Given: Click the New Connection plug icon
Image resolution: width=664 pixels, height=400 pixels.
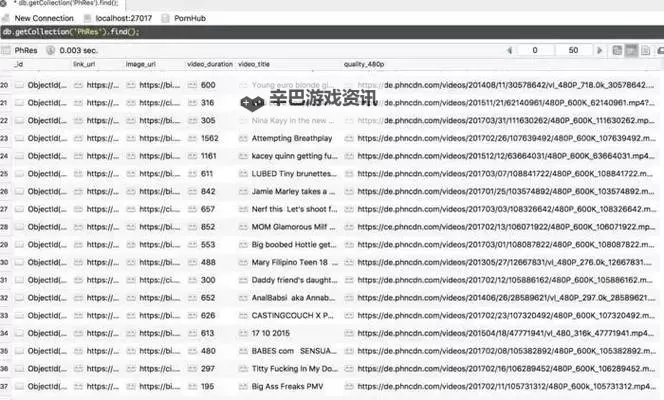Looking at the screenshot, I should tap(6, 18).
